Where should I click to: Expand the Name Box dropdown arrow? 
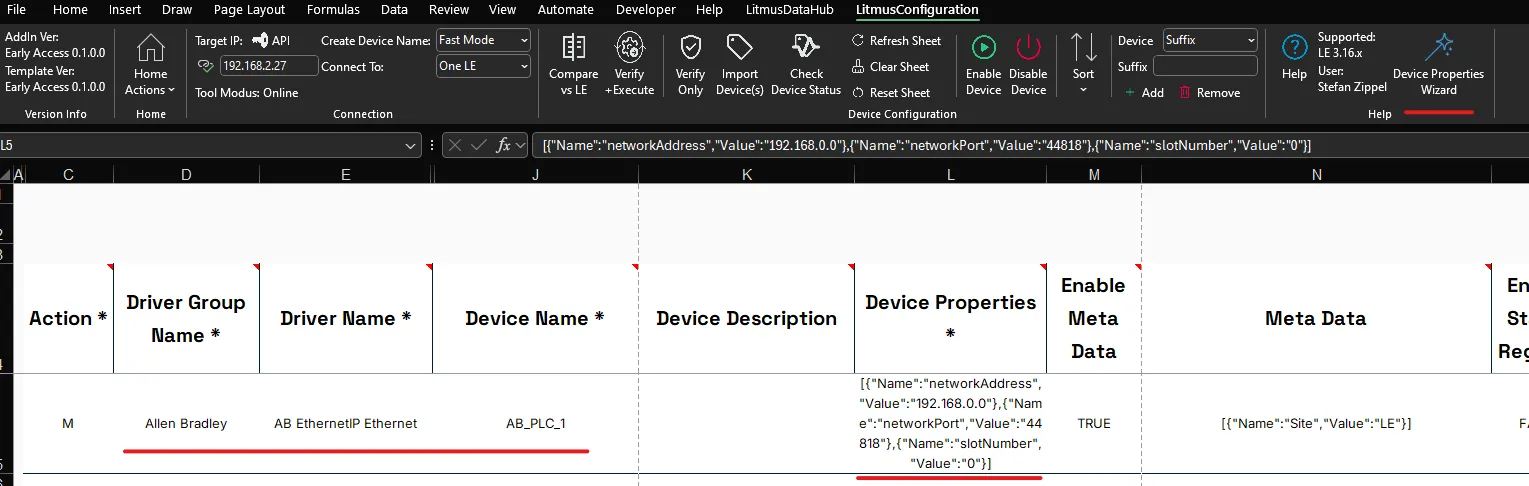pos(412,146)
